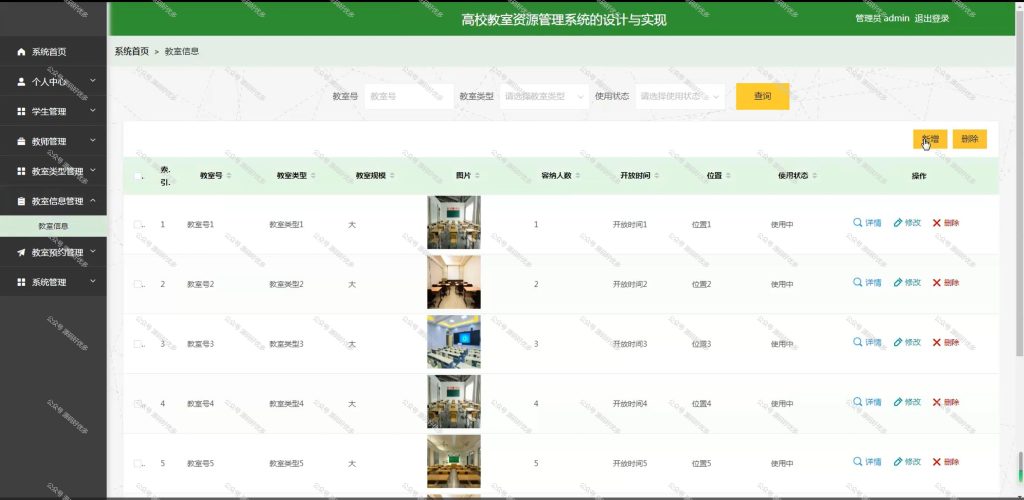Open 教室预约管理 menu in sidebar

click(x=54, y=253)
